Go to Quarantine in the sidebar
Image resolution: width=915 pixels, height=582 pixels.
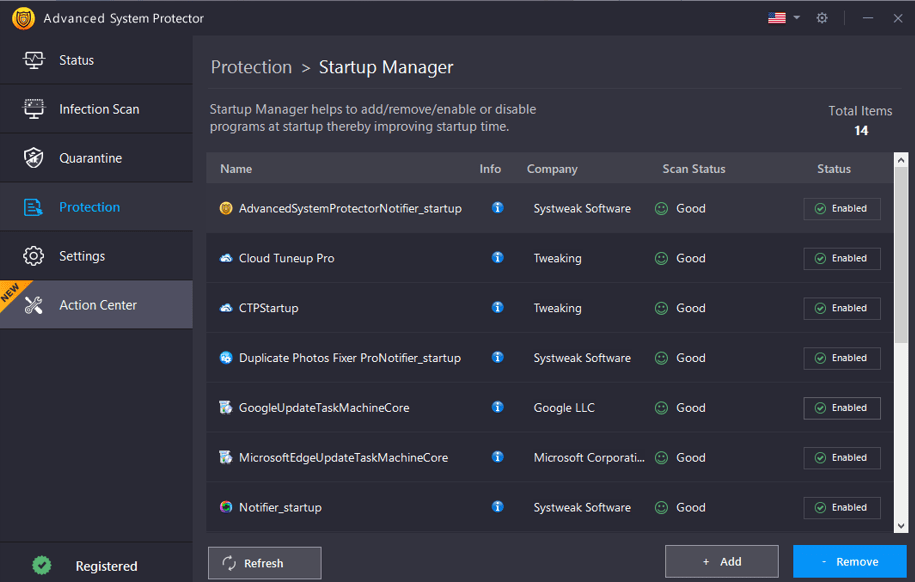point(96,158)
